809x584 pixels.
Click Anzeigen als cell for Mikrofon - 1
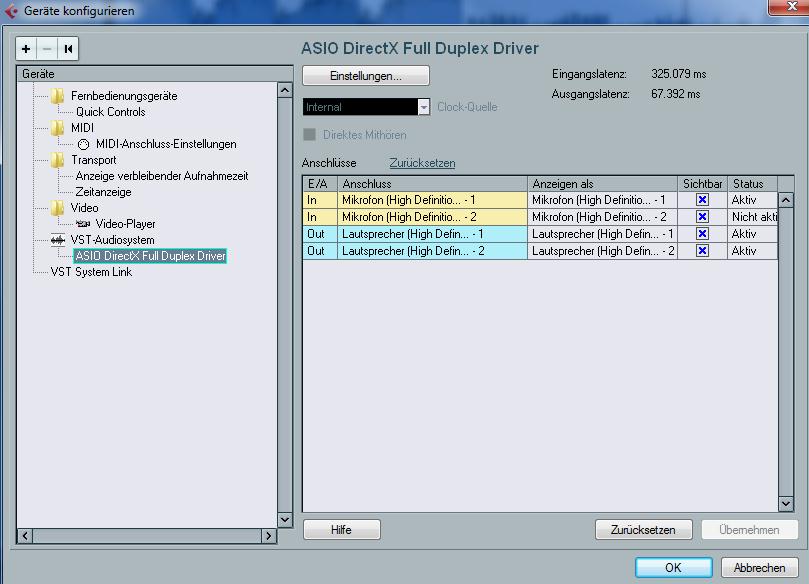(x=602, y=200)
